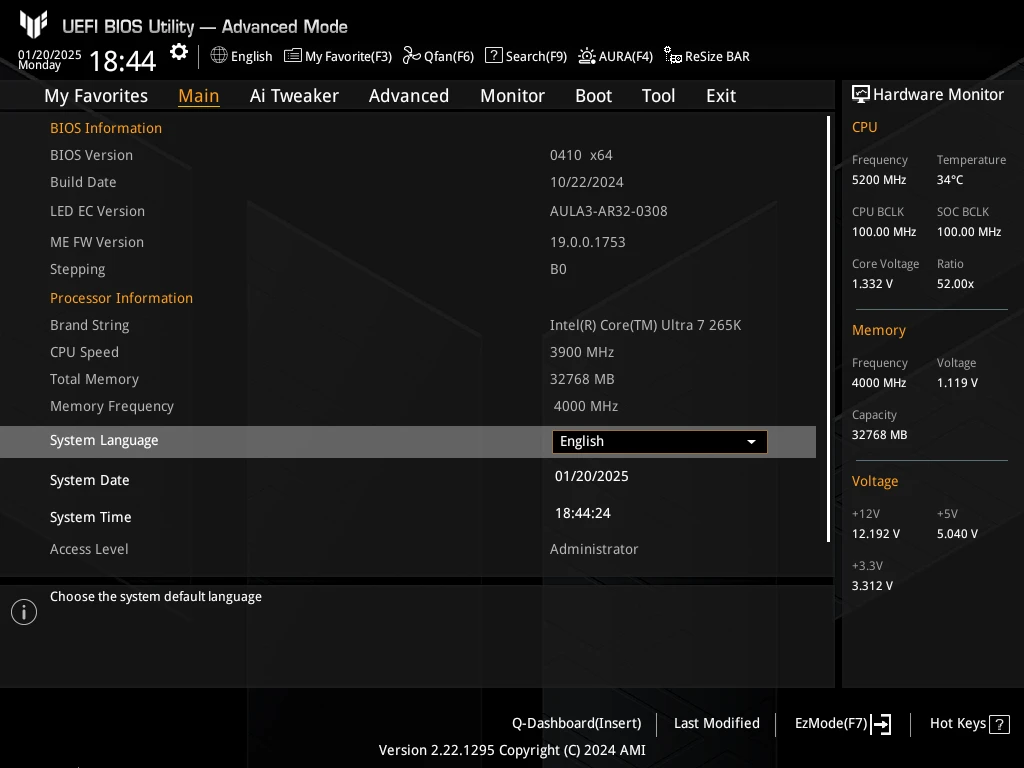1024x768 pixels.
Task: Click the Hardware Monitor screen icon
Action: (861, 95)
